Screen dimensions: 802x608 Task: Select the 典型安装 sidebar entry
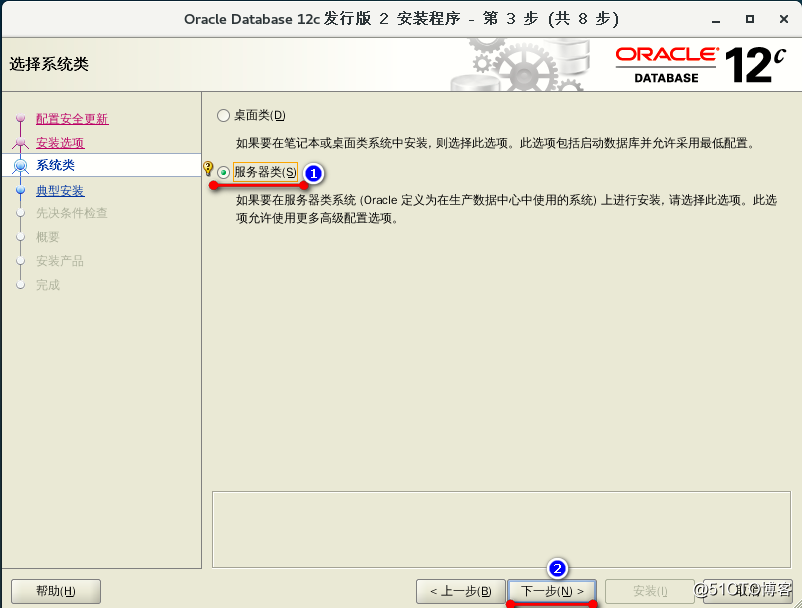point(59,190)
